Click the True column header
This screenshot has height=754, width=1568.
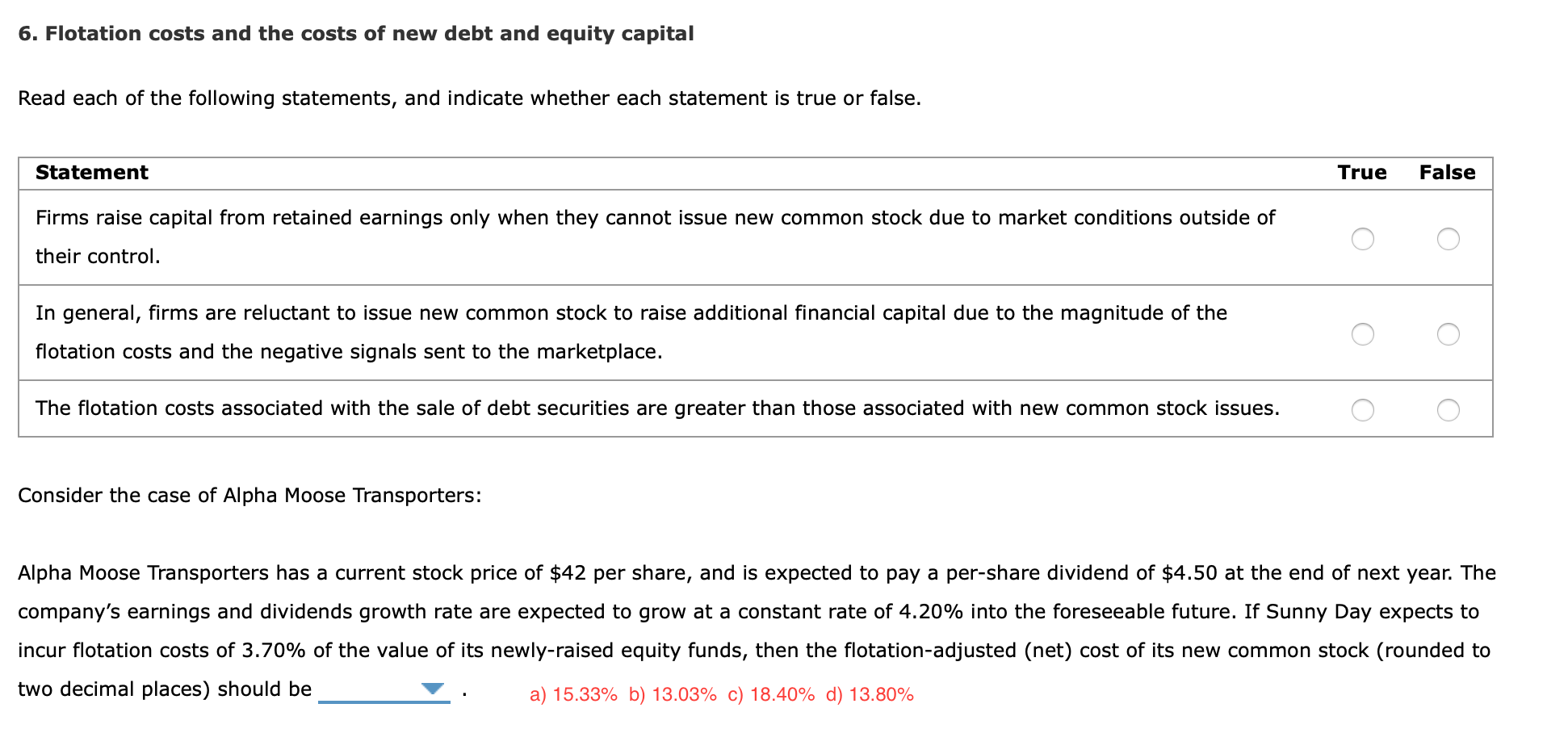pos(1362,172)
